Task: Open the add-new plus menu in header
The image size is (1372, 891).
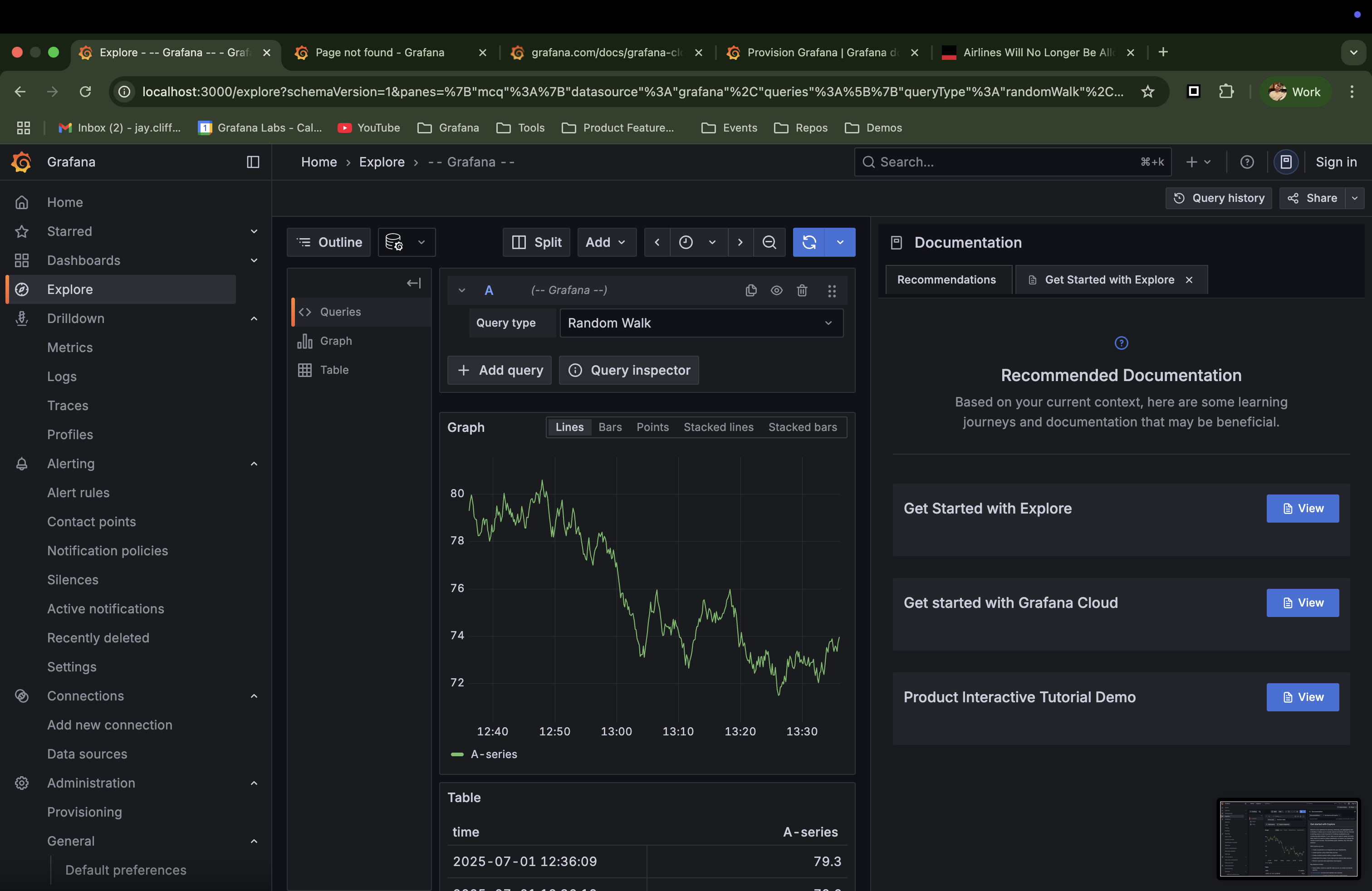Action: coord(1198,162)
